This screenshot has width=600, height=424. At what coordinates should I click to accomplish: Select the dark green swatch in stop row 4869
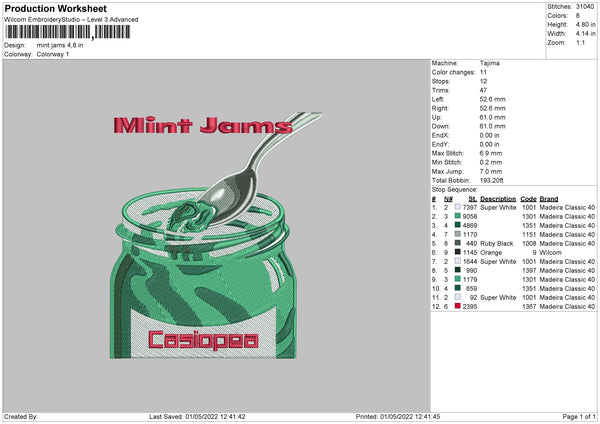(x=458, y=225)
